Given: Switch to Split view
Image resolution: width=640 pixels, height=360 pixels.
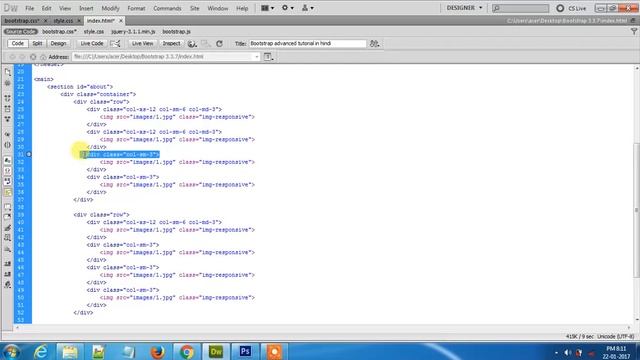Looking at the screenshot, I should click(x=37, y=44).
